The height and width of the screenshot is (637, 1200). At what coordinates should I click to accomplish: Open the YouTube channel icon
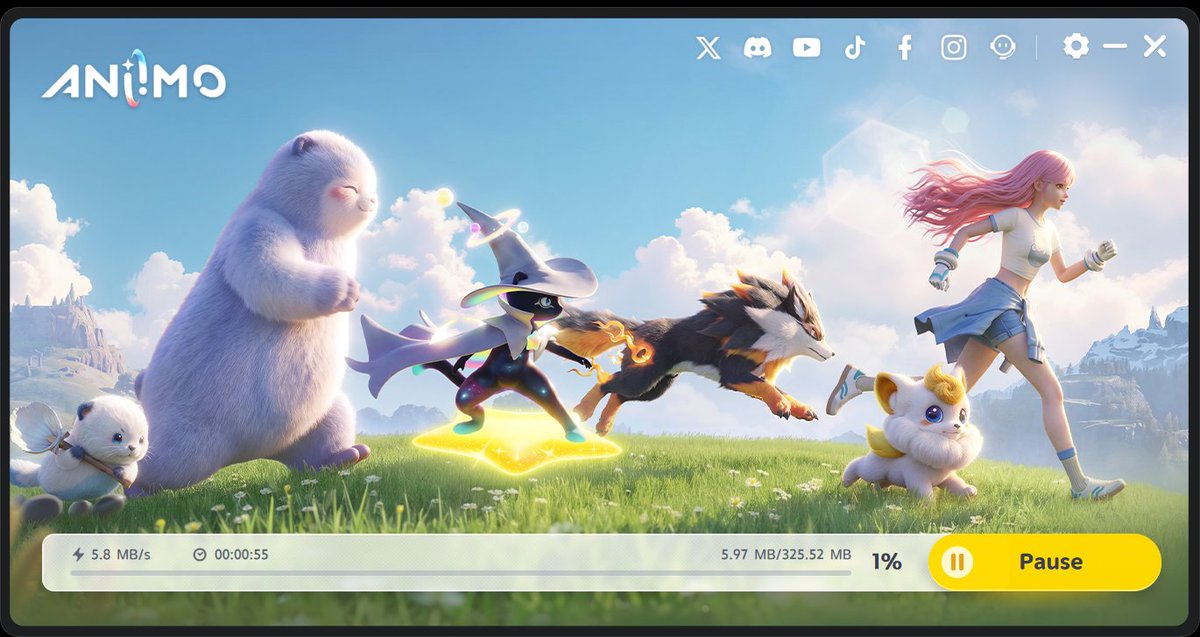[806, 47]
